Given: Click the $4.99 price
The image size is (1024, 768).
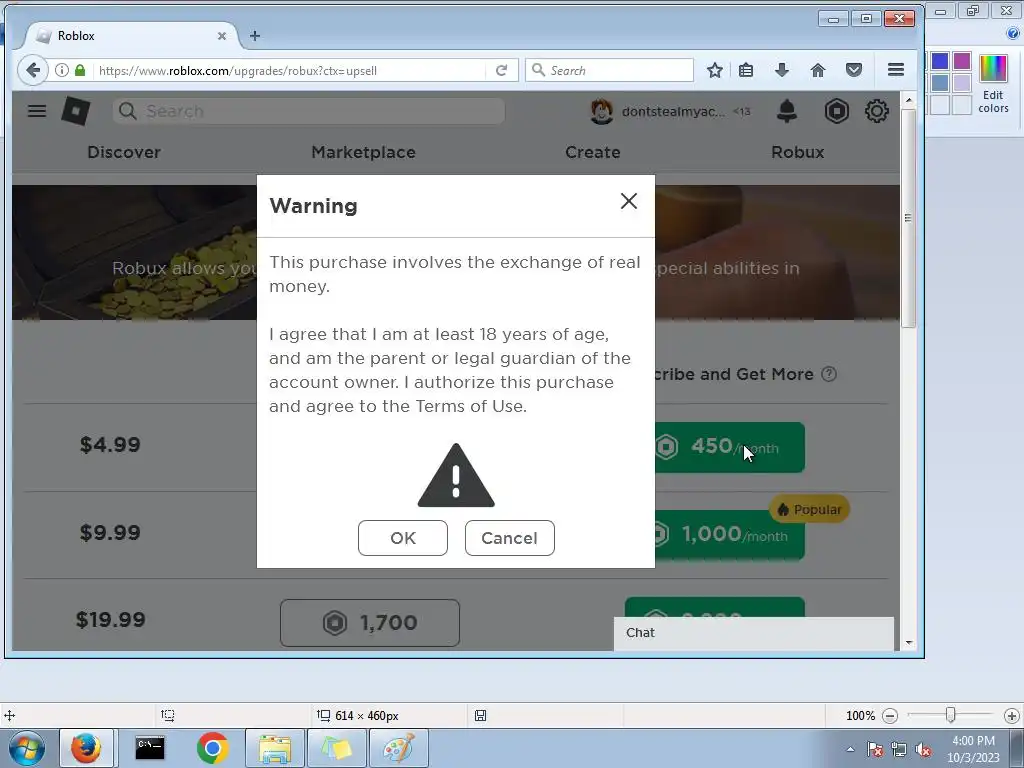Looking at the screenshot, I should 110,445.
